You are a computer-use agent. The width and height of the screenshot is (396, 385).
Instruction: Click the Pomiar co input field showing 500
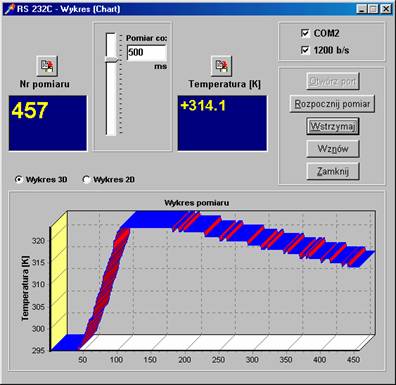tap(147, 53)
